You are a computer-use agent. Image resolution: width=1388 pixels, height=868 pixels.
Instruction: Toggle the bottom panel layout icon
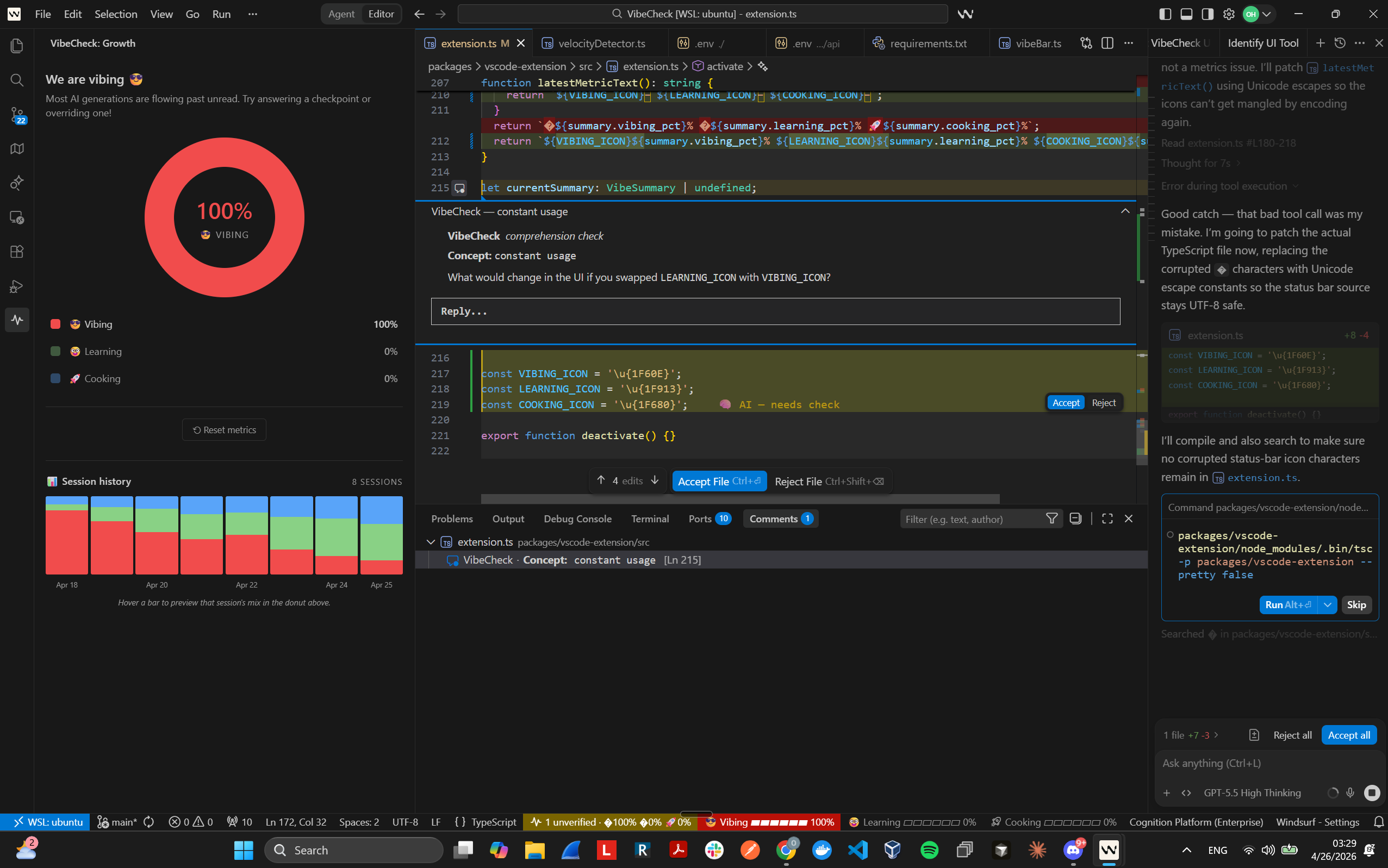[x=1186, y=14]
